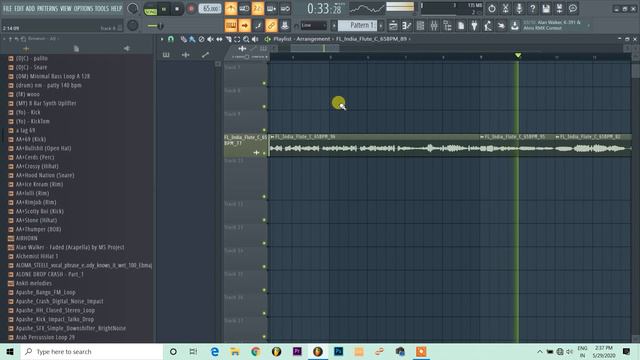
Task: Open the Playlist view icon beside Pattern selector
Action: (393, 25)
